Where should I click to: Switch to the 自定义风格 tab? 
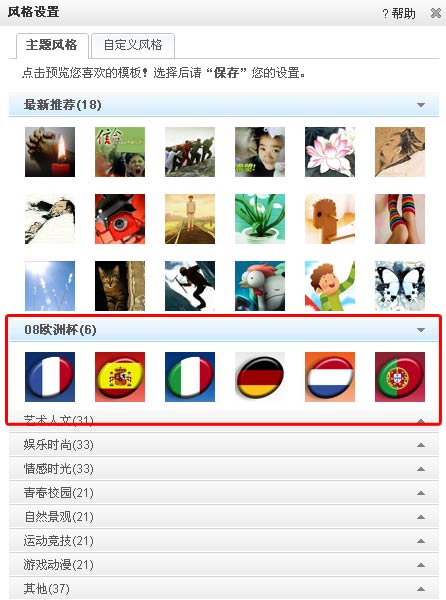tap(133, 46)
